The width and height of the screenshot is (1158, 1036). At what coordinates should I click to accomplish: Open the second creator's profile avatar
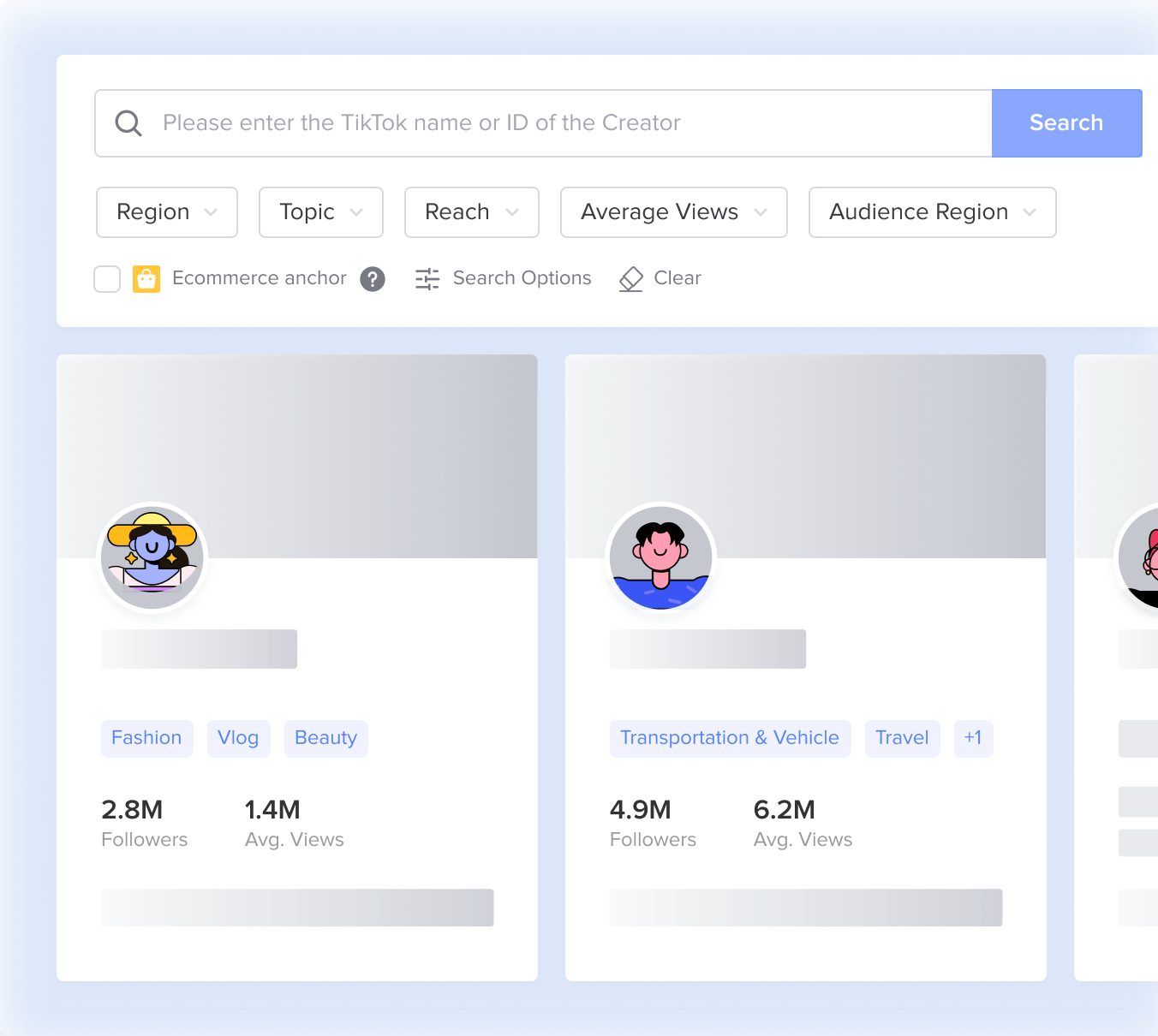pos(660,557)
